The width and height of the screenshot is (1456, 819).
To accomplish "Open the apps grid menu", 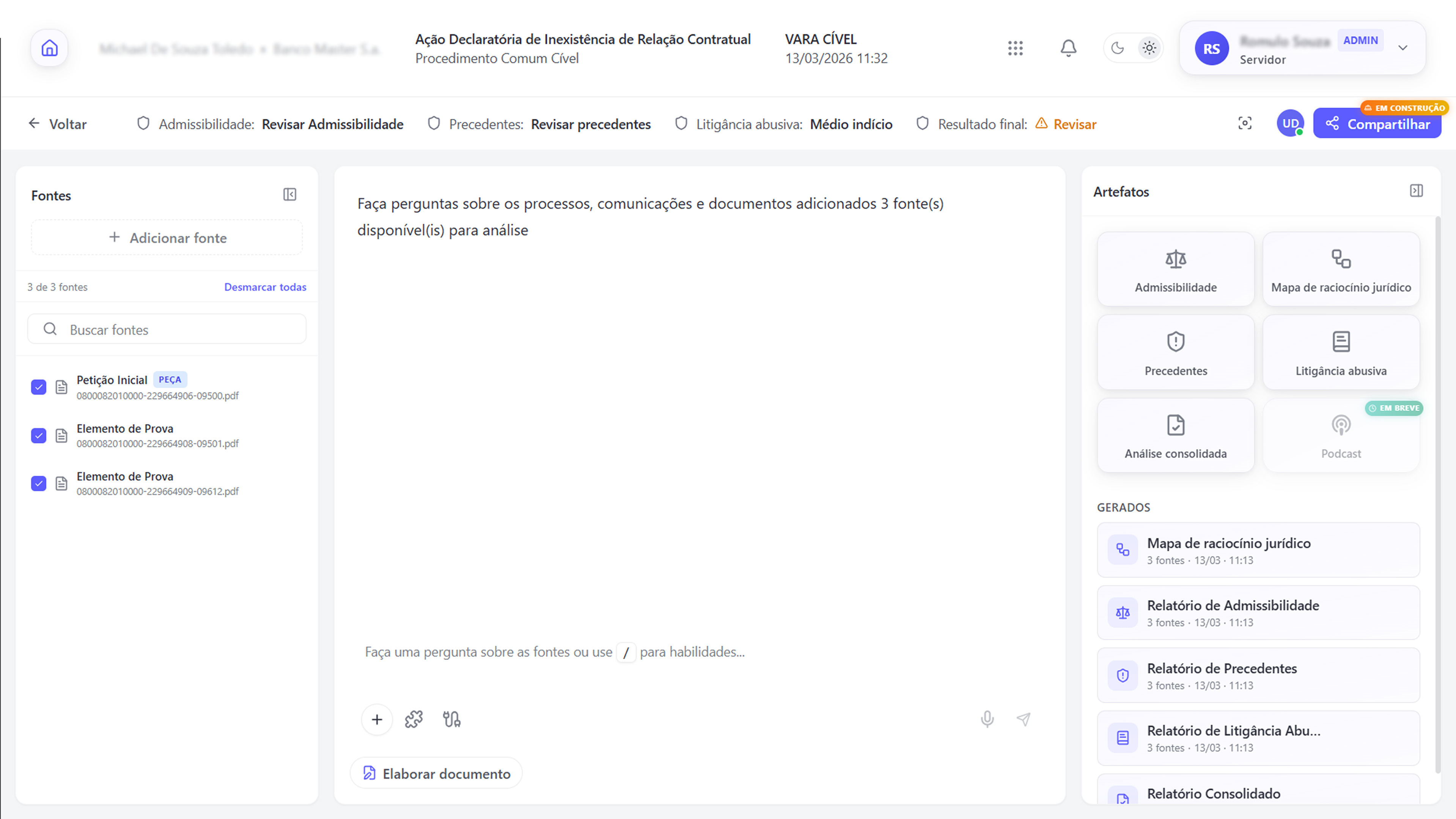I will [x=1015, y=48].
